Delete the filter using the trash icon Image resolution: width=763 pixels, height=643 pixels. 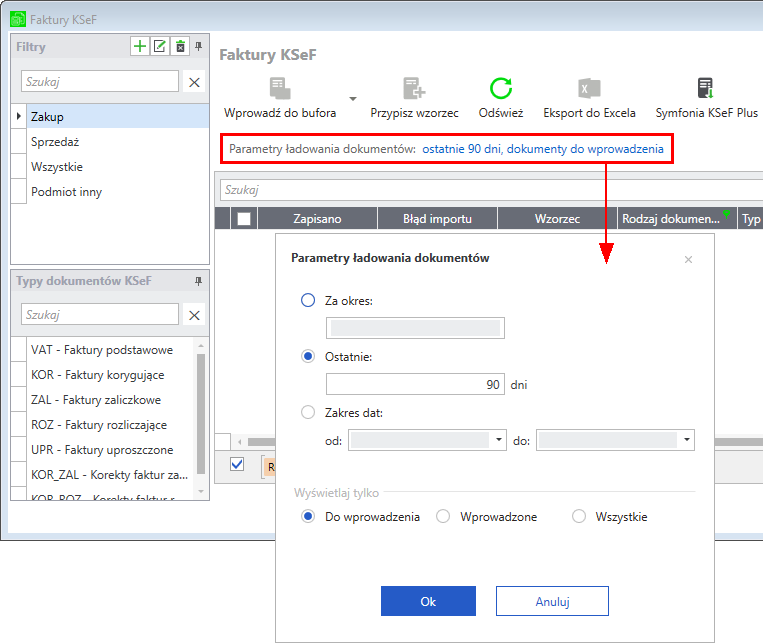[x=180, y=46]
